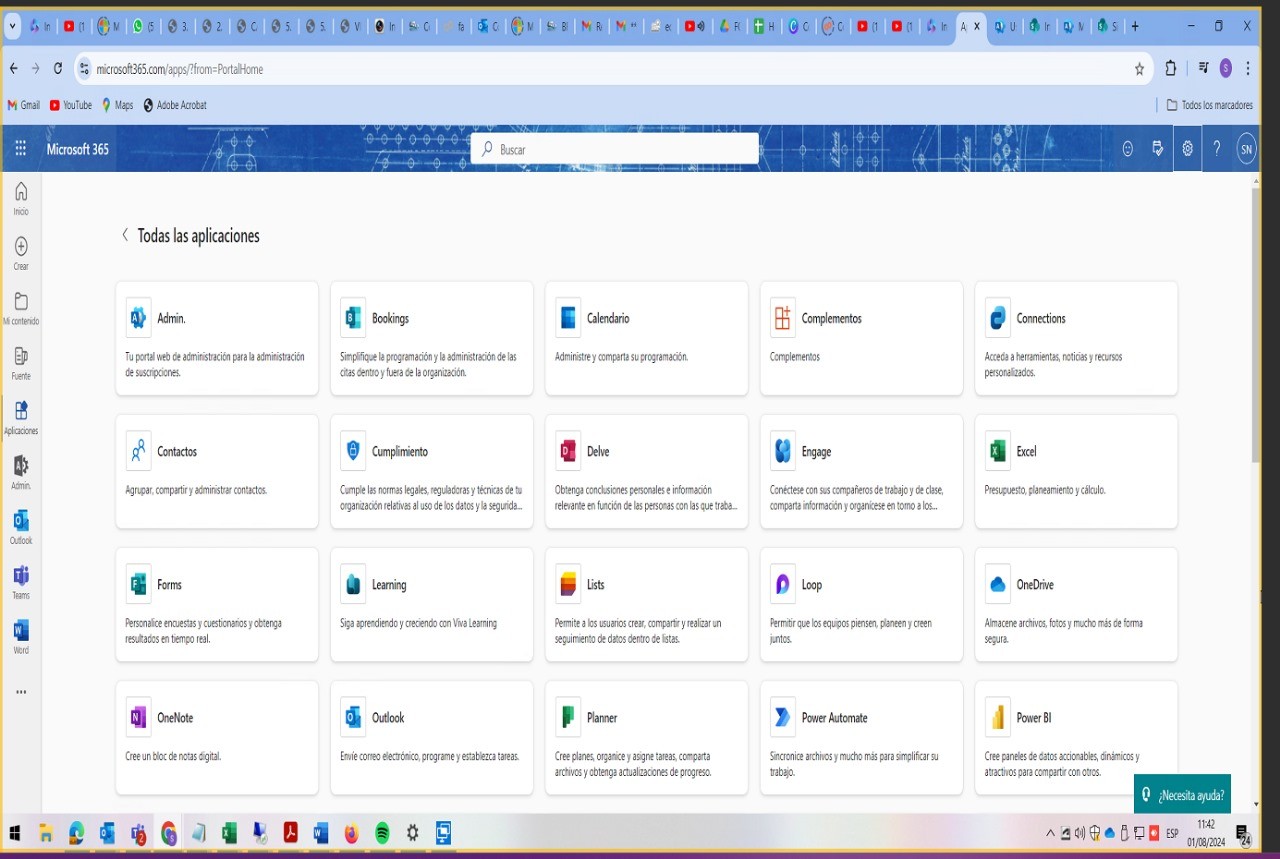Open Outlook in the left sidebar
Image resolution: width=1280 pixels, height=859 pixels.
coord(21,528)
